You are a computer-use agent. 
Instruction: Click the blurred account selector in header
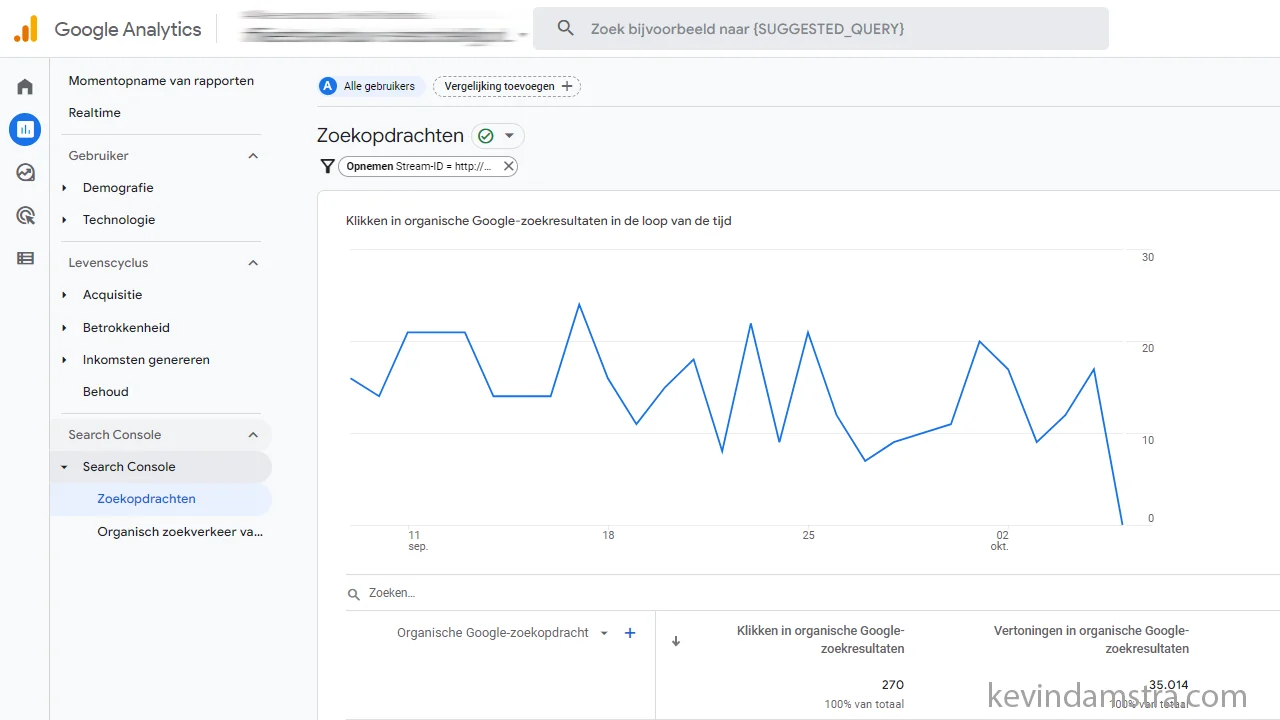(x=384, y=28)
